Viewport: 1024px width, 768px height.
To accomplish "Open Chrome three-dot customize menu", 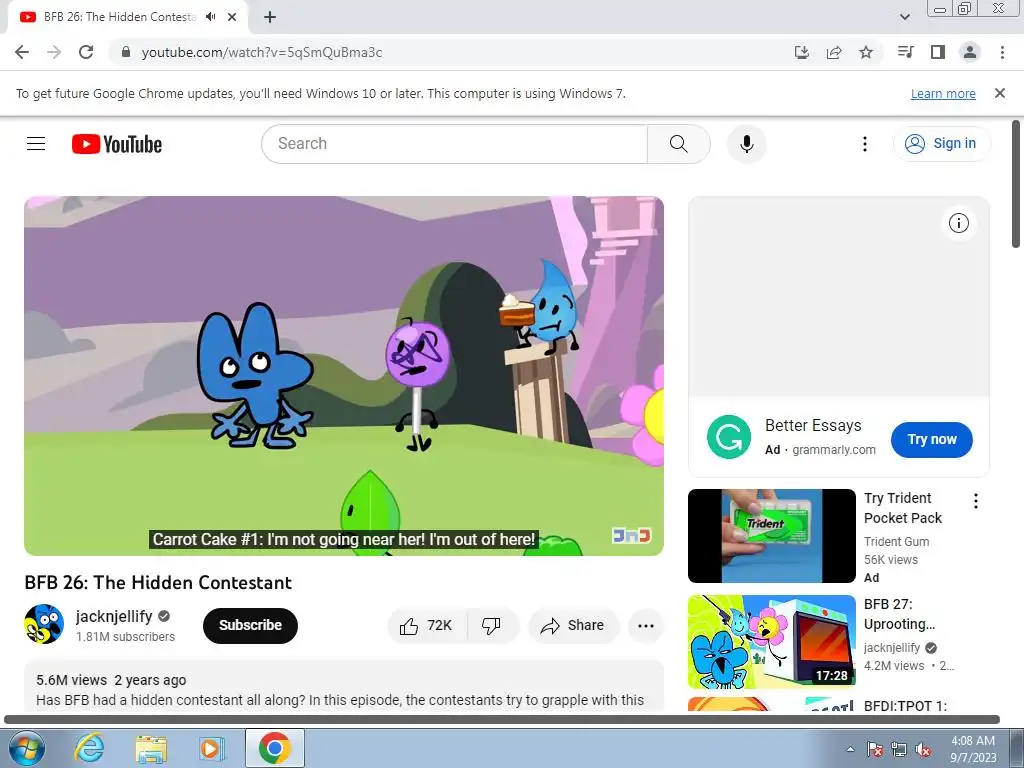I will (x=1002, y=52).
